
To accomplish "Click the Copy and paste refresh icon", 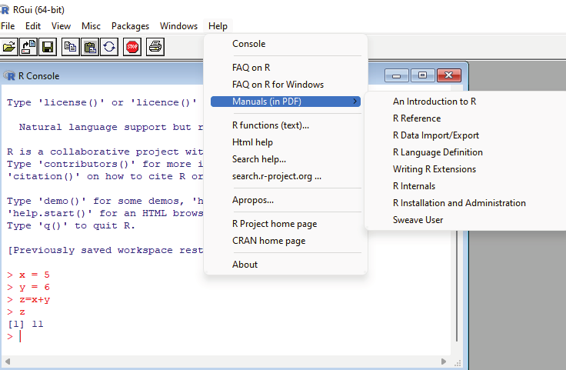I will [x=109, y=47].
